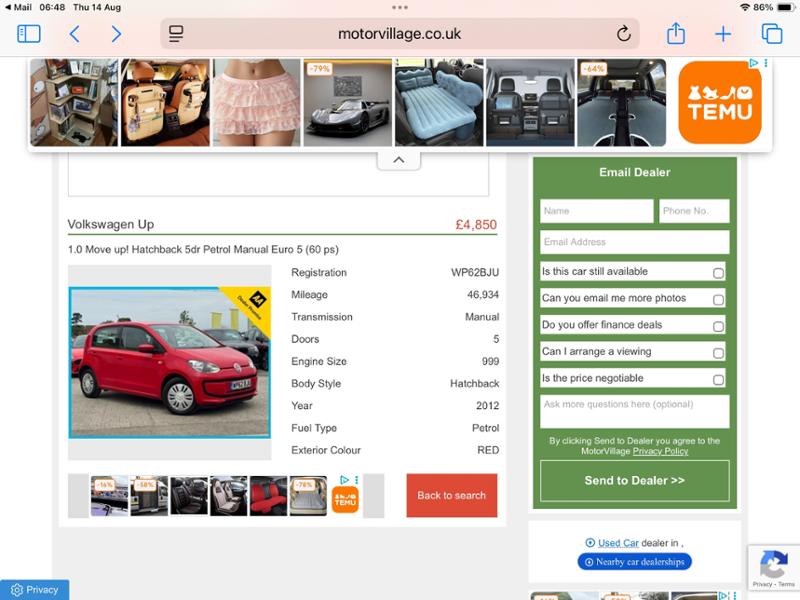Click the small Temu logo below listing
800x600 pixels.
coord(345,499)
